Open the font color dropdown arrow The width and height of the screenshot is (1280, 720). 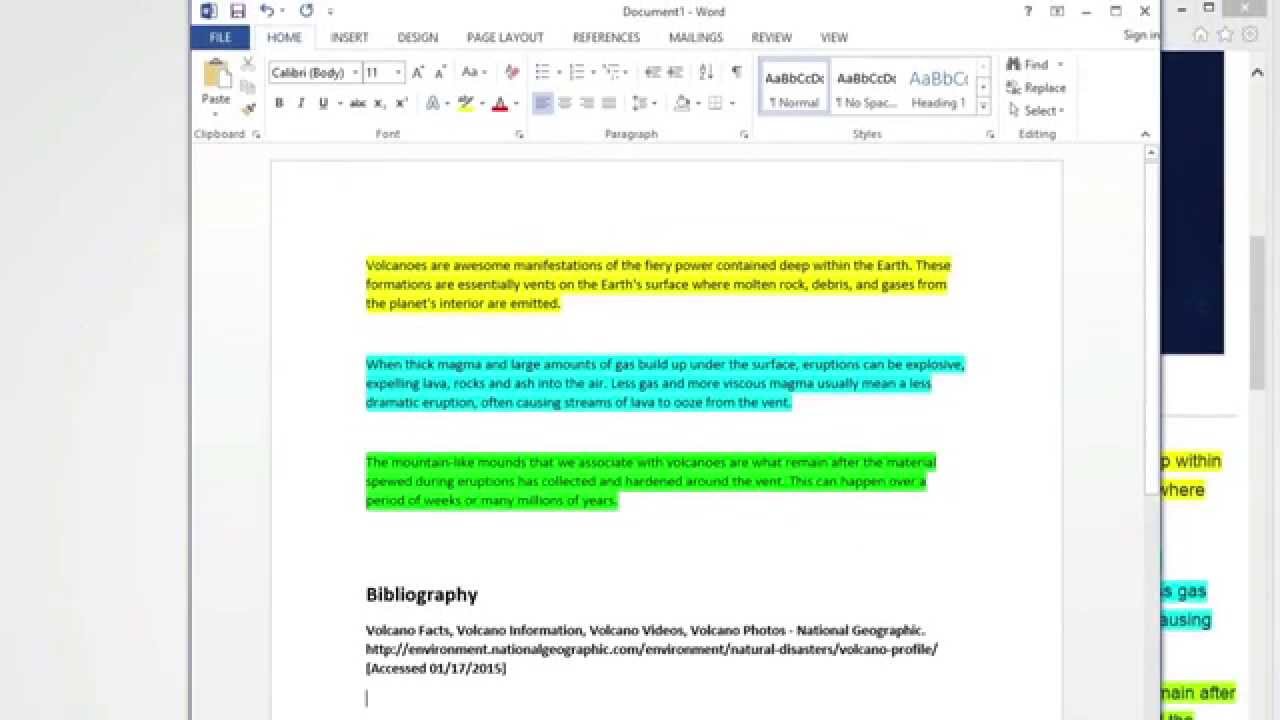pos(515,103)
